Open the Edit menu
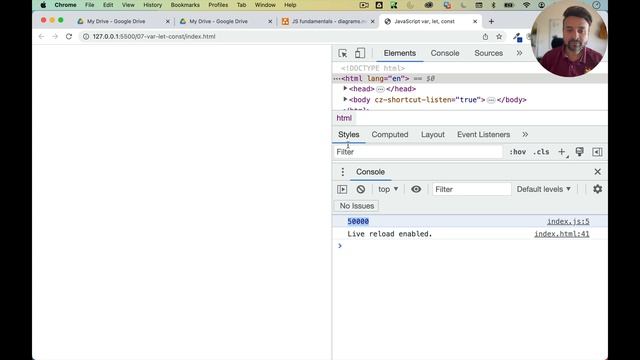The width and height of the screenshot is (640, 360). [108, 5]
